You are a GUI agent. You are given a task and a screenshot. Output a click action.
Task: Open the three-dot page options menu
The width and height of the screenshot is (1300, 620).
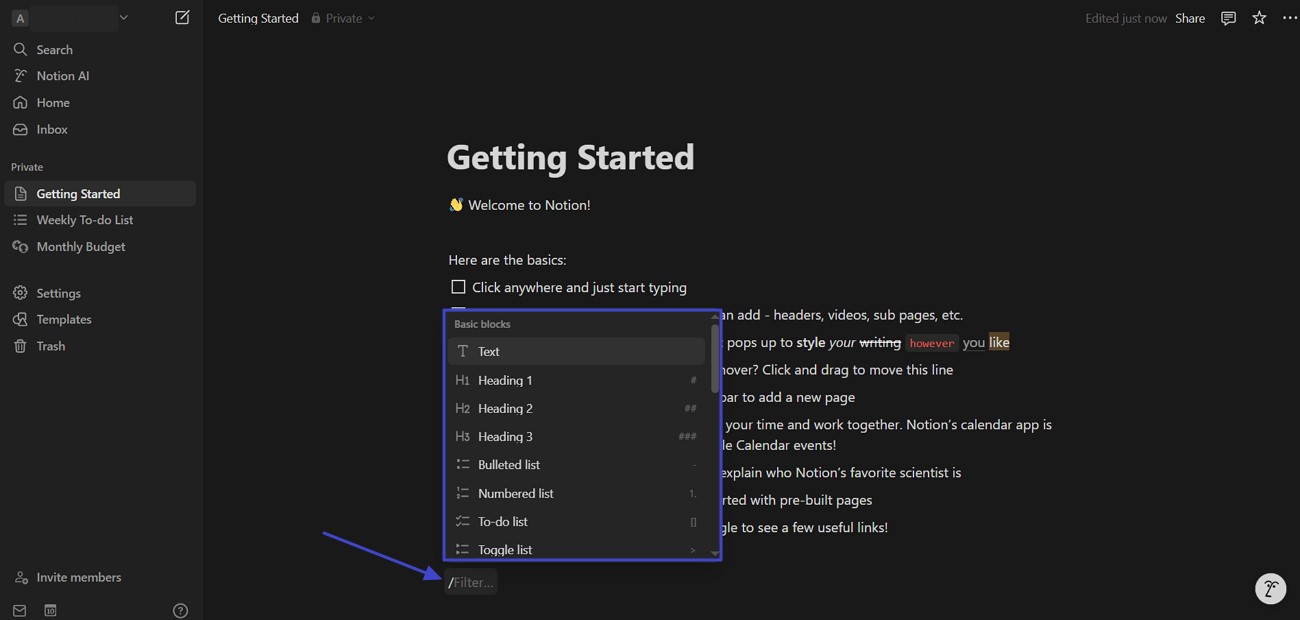1289,18
